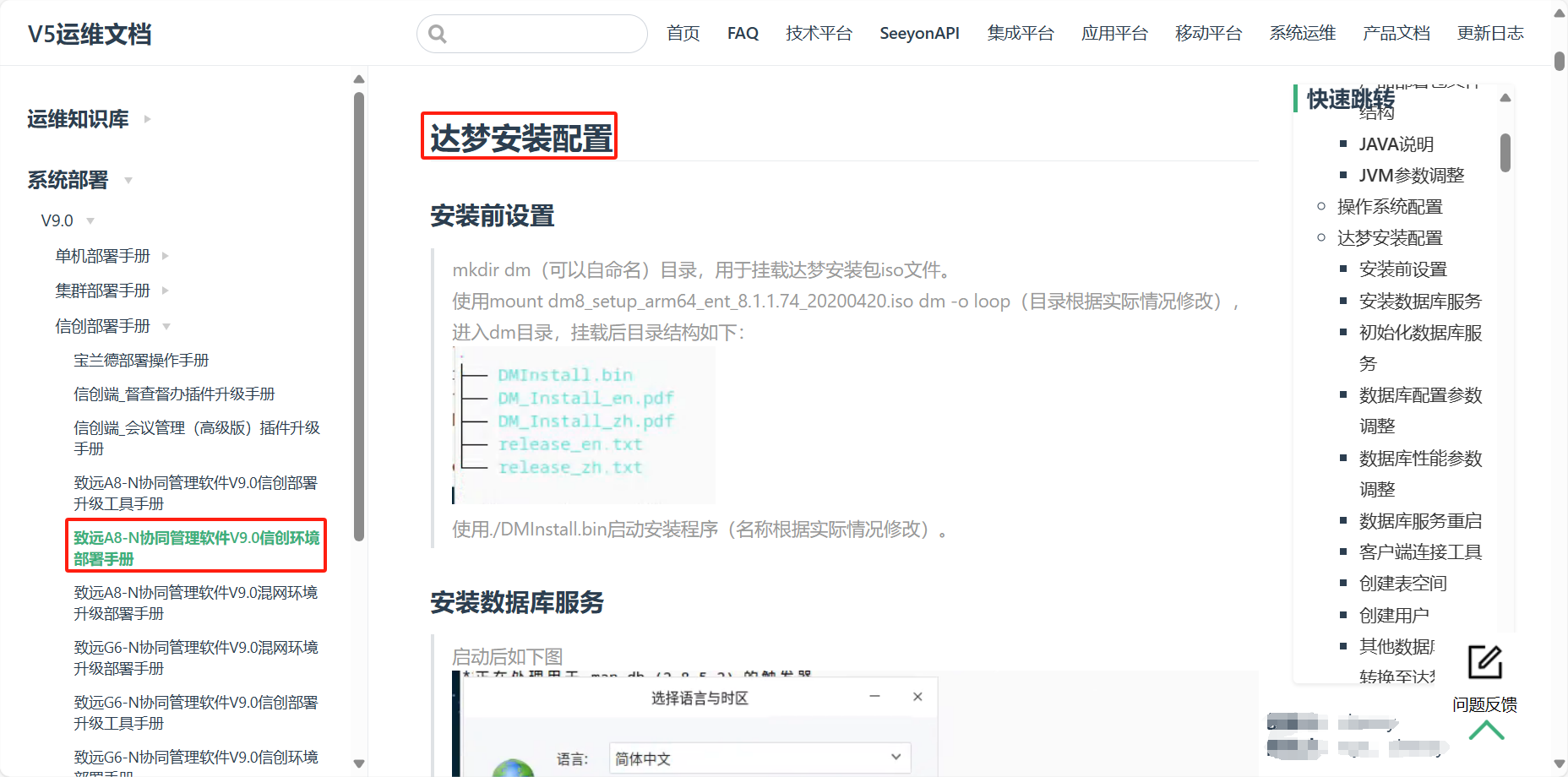The height and width of the screenshot is (777, 1568).
Task: Open the 更新日志 nav item
Action: point(1490,34)
